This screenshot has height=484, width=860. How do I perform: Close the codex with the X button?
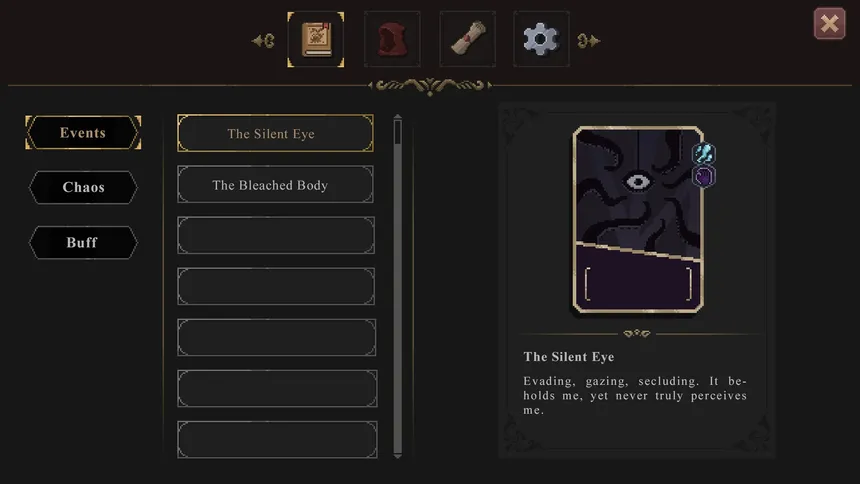pos(829,24)
